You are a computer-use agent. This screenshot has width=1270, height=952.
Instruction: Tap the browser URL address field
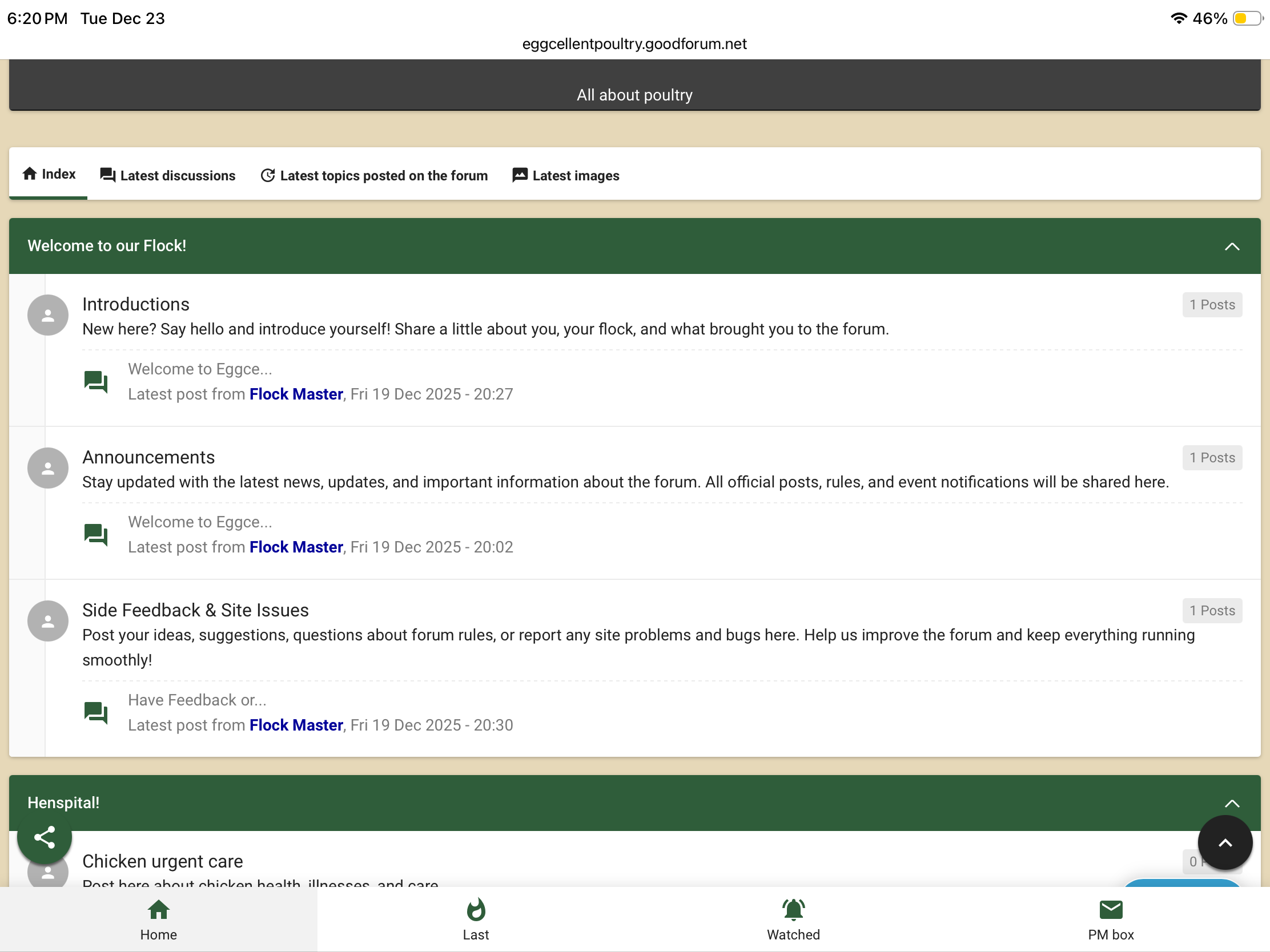(634, 44)
